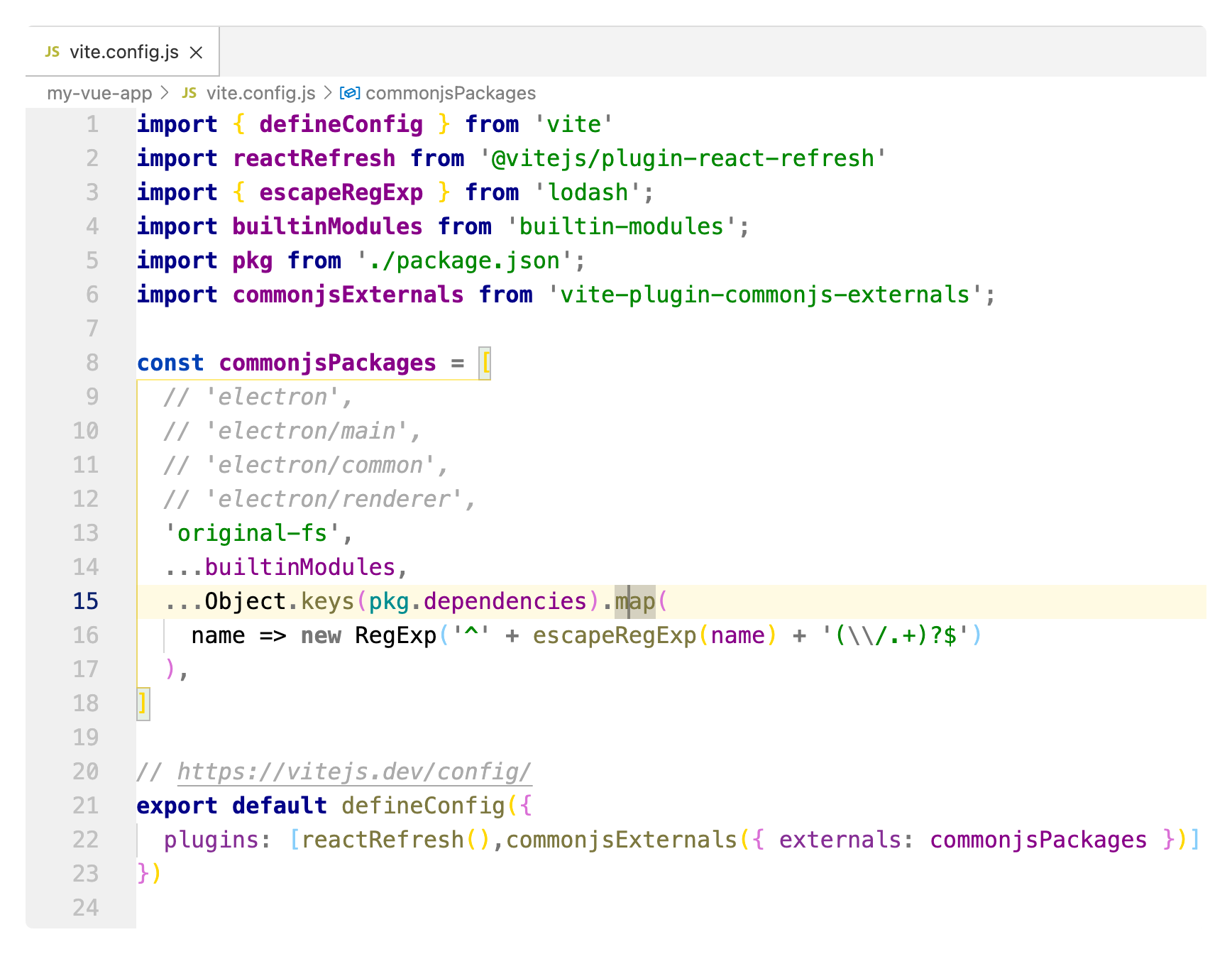Select the vite.config.js editor tab

coord(123,52)
